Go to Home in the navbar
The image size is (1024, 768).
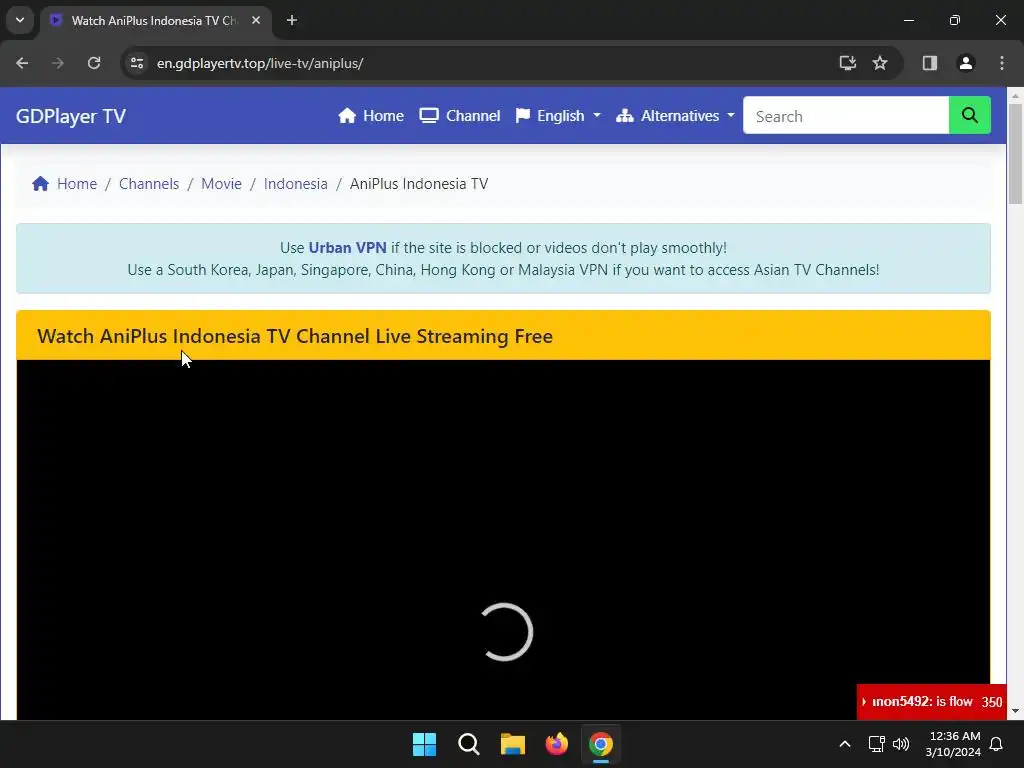(371, 116)
